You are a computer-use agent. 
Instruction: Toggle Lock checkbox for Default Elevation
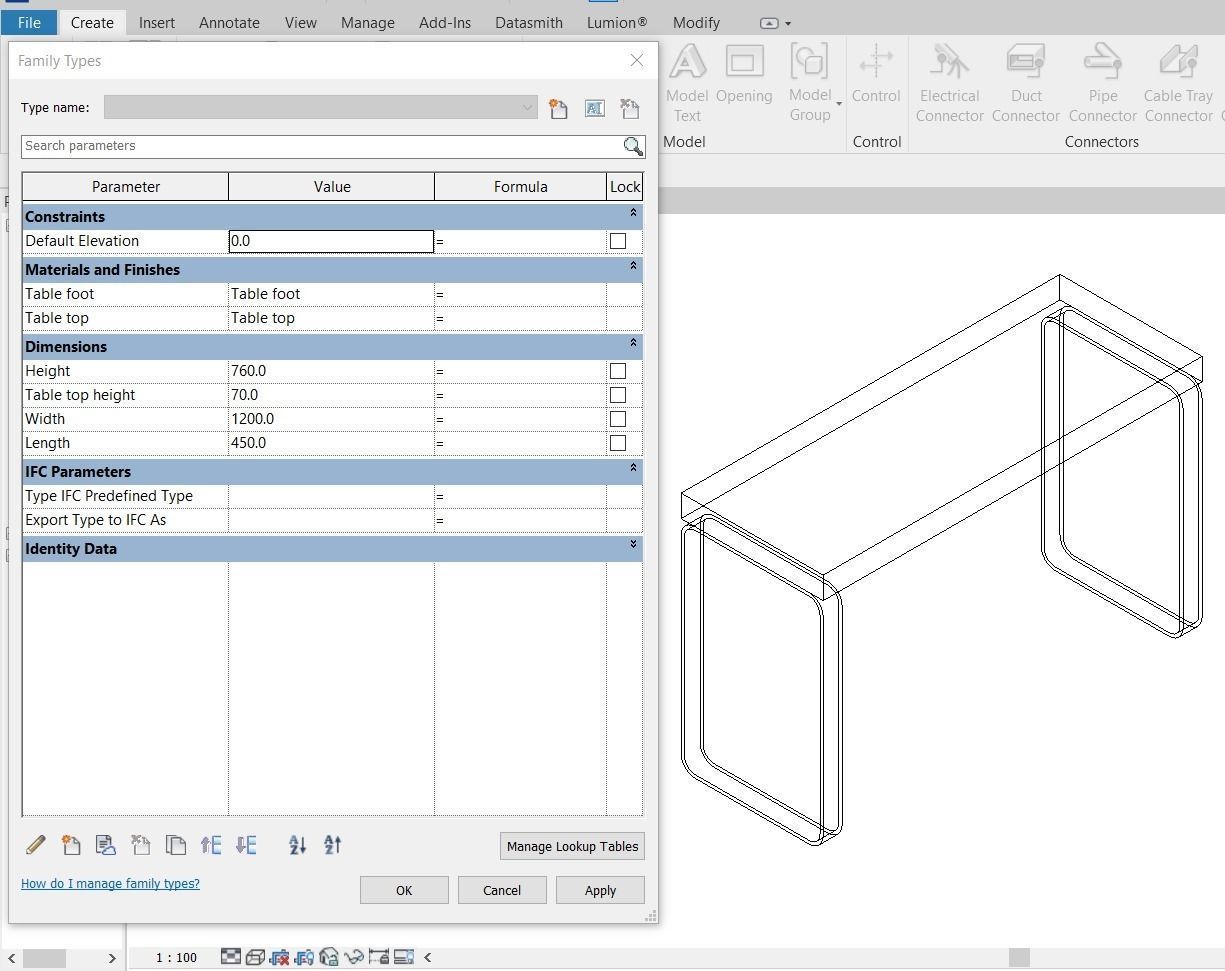618,241
